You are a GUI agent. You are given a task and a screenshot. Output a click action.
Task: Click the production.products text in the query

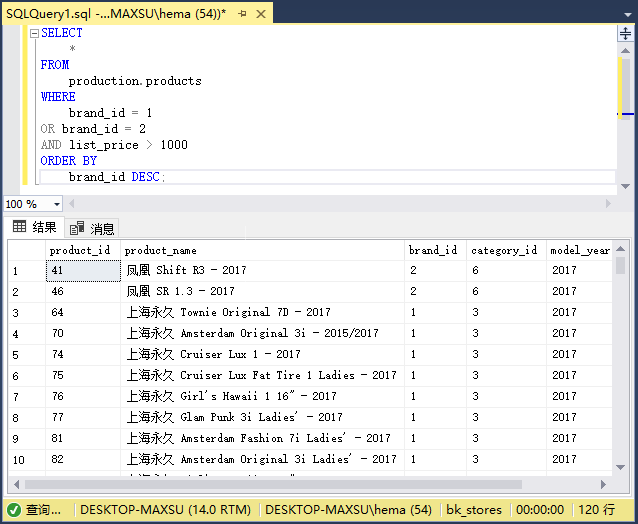(135, 81)
